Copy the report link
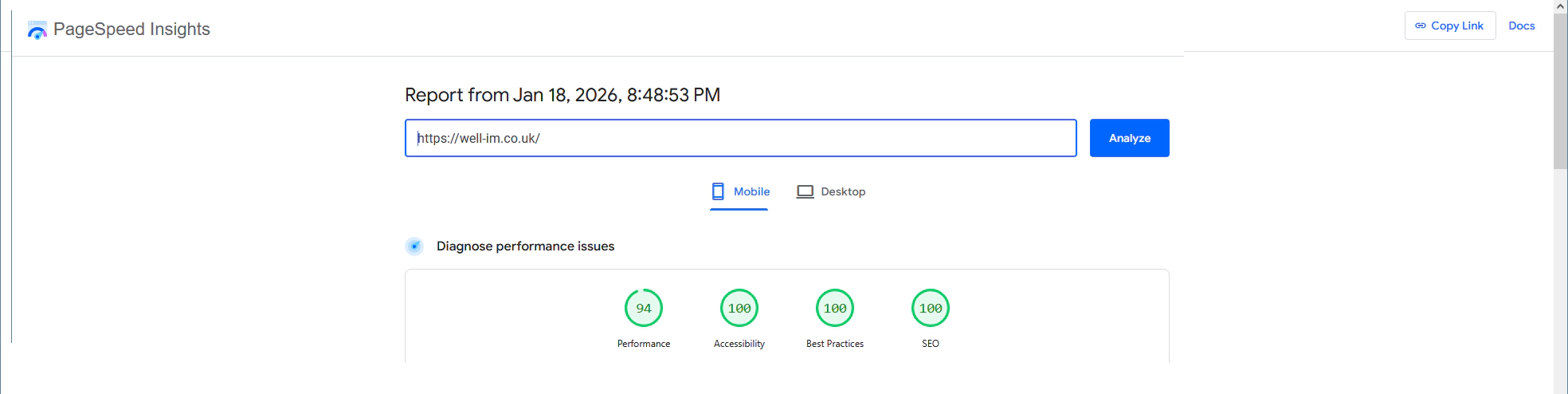Image resolution: width=1568 pixels, height=394 pixels. tap(1450, 26)
